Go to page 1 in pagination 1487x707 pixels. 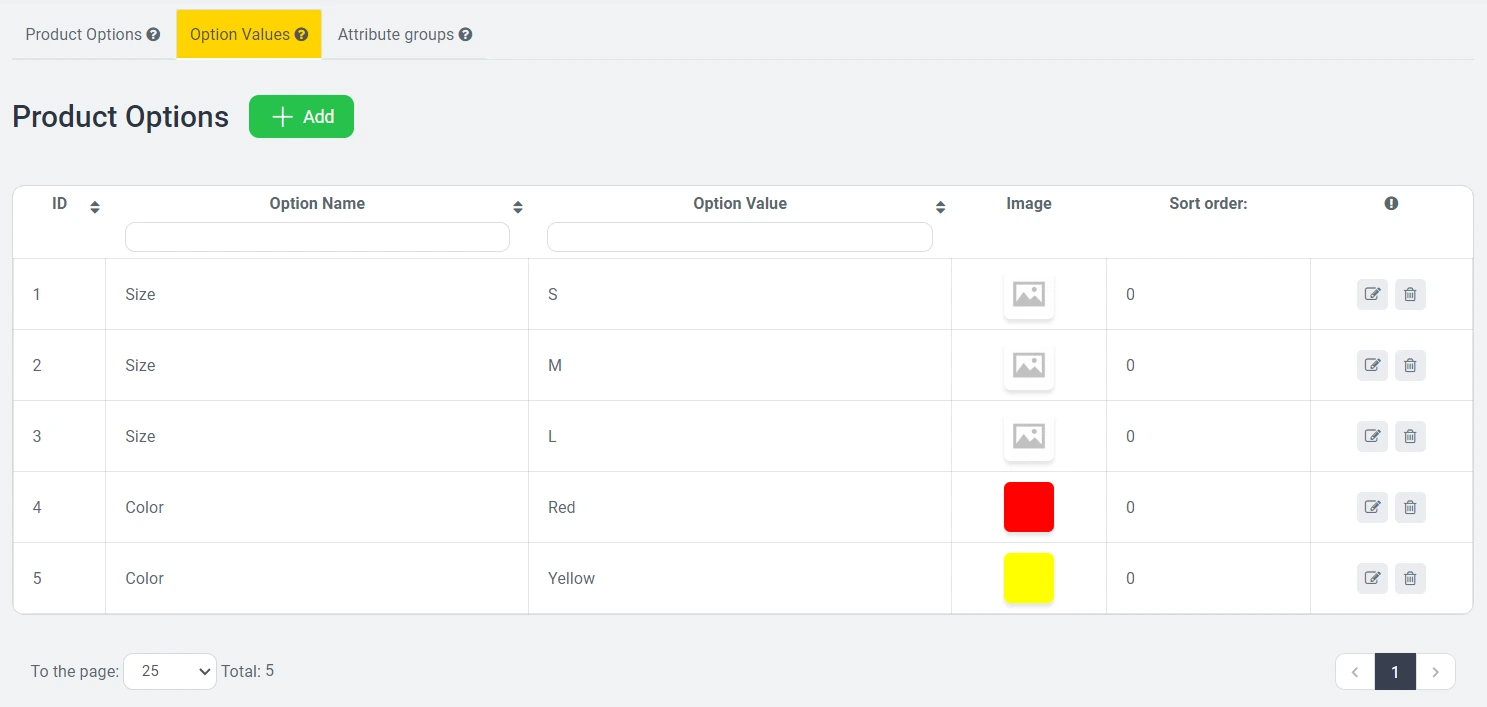pyautogui.click(x=1395, y=672)
